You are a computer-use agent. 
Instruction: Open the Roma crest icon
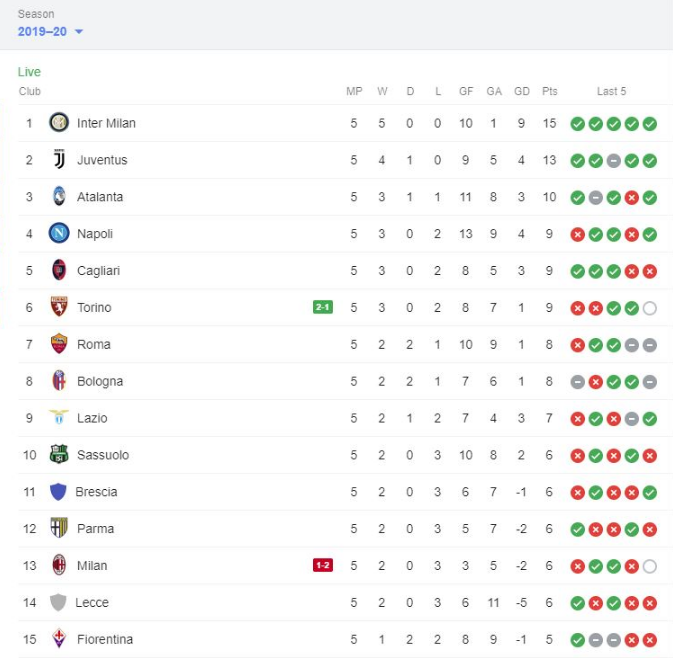[59, 344]
